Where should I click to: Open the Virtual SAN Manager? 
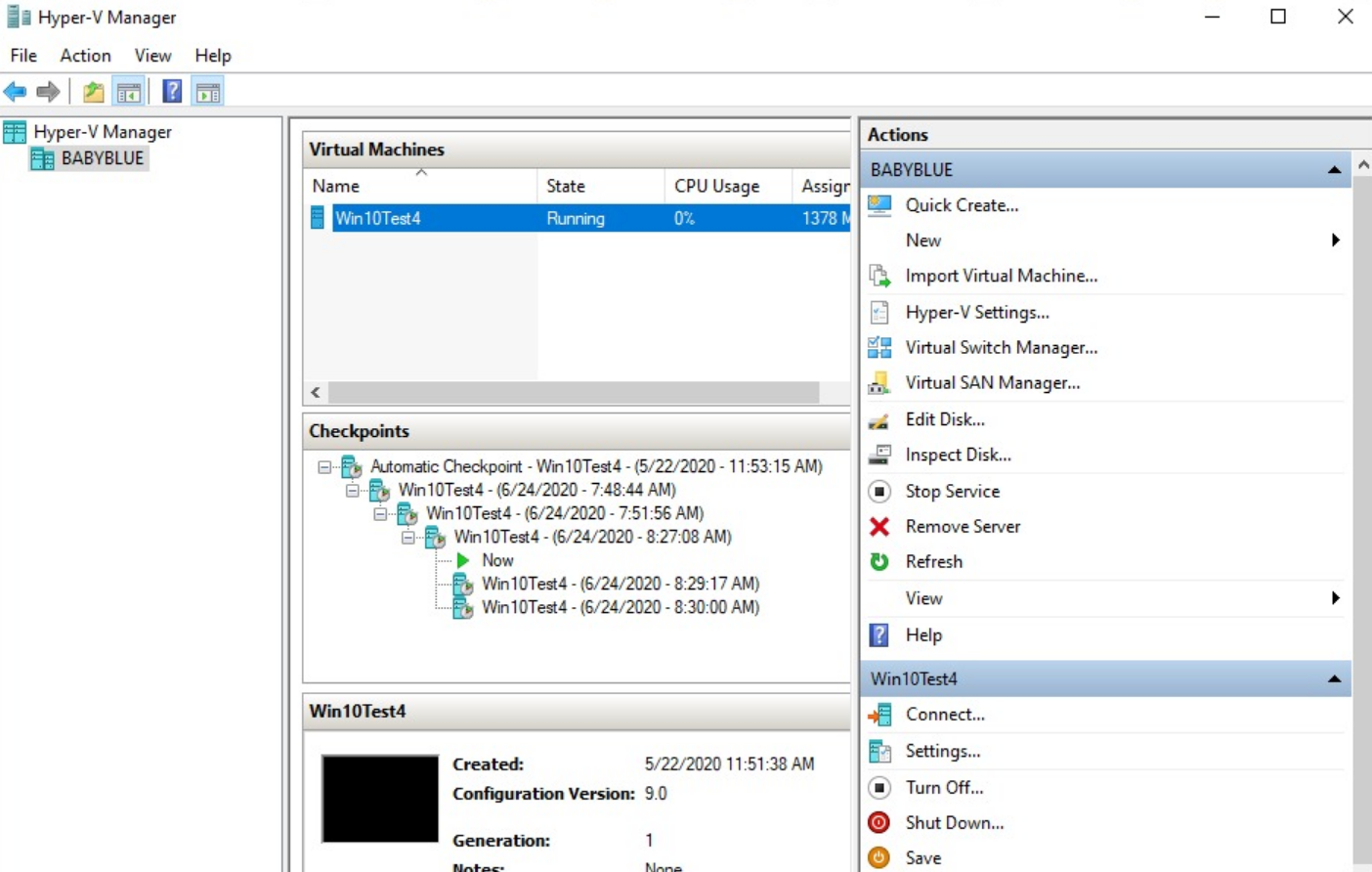992,382
